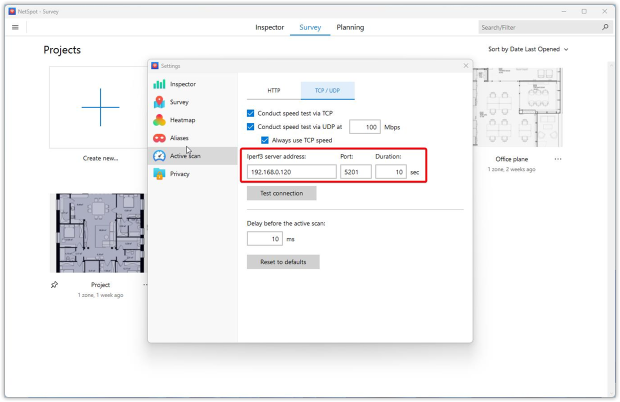The width and height of the screenshot is (620, 402).
Task: Open the HTTP tab in Settings
Action: [x=274, y=91]
